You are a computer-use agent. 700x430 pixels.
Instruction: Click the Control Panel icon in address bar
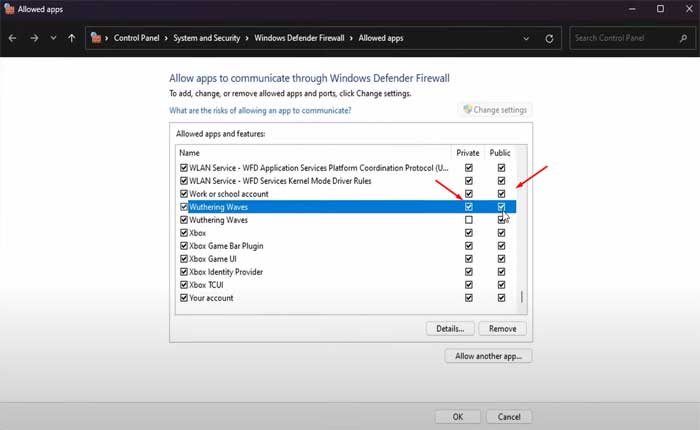click(x=96, y=39)
